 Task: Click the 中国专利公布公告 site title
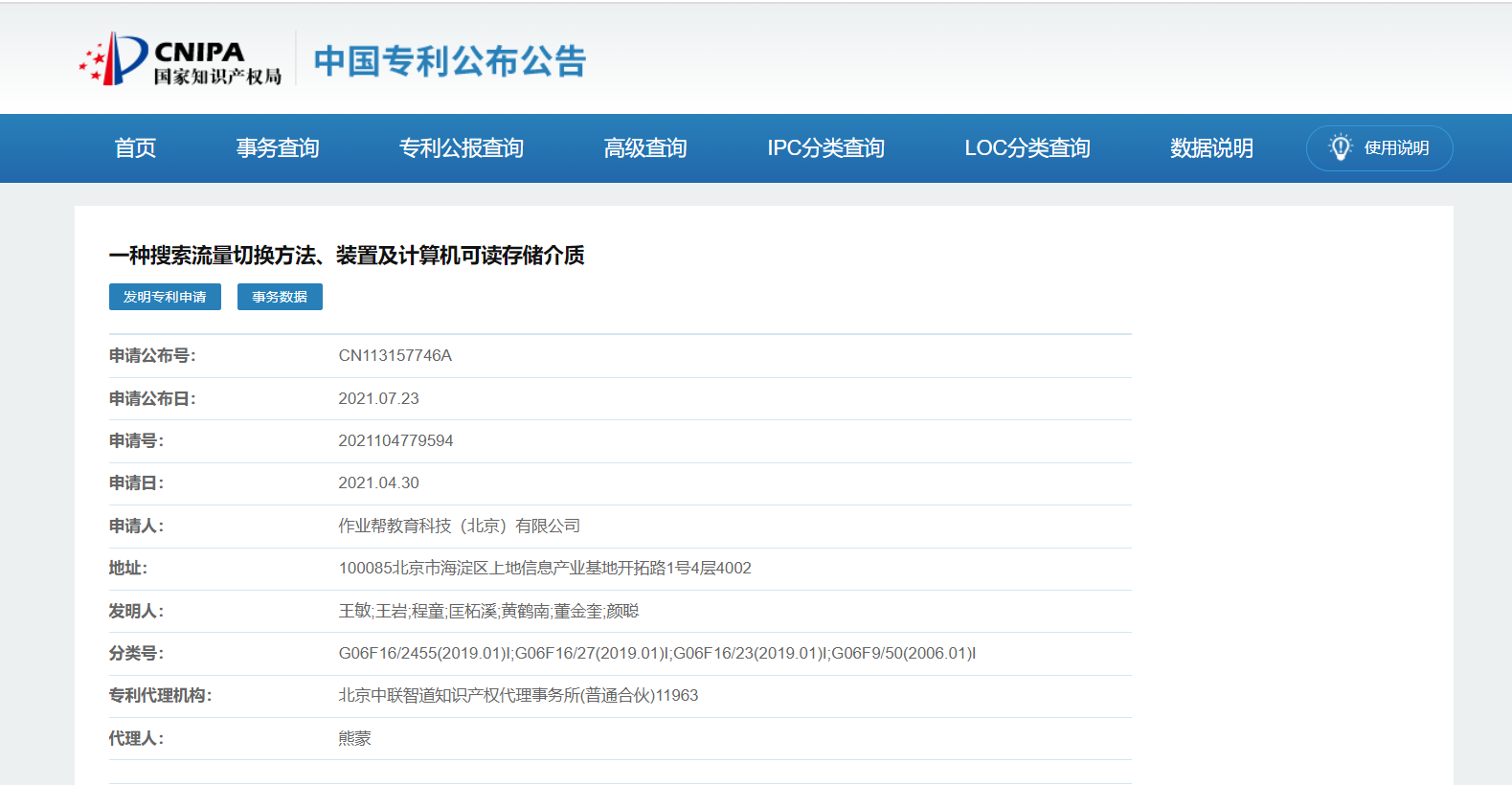(x=450, y=61)
